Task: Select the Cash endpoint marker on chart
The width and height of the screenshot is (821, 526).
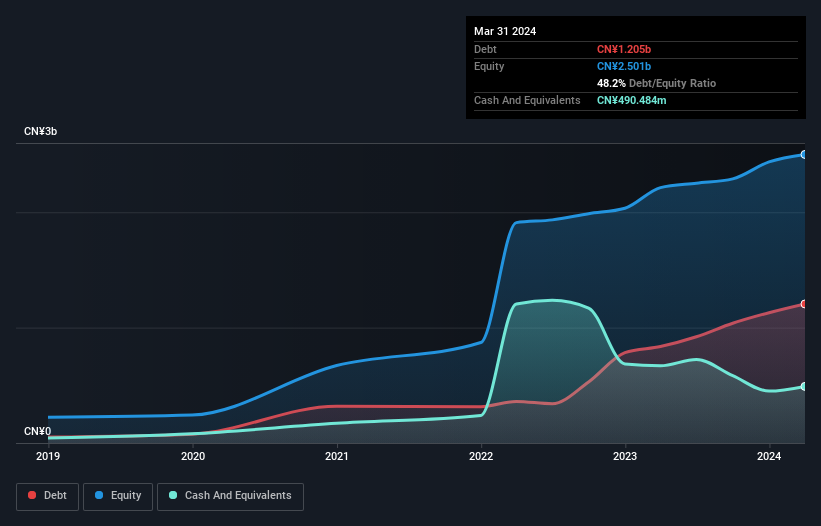Action: [x=804, y=386]
